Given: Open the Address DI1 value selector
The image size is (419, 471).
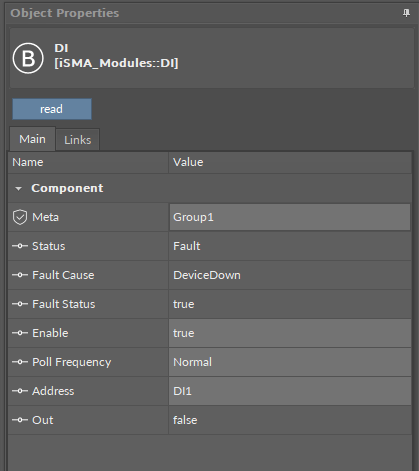Looking at the screenshot, I should pyautogui.click(x=290, y=391).
